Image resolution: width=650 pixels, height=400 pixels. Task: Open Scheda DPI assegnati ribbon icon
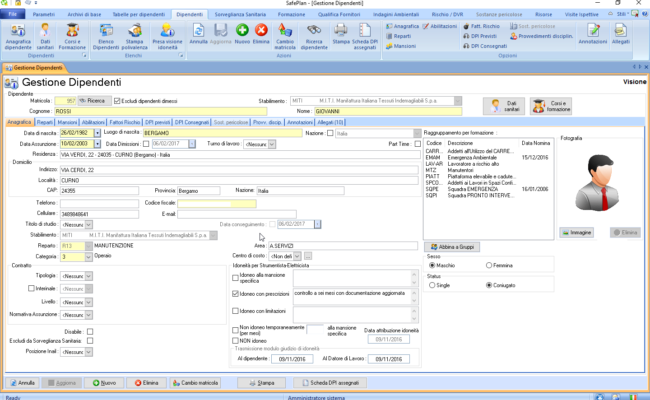[365, 36]
